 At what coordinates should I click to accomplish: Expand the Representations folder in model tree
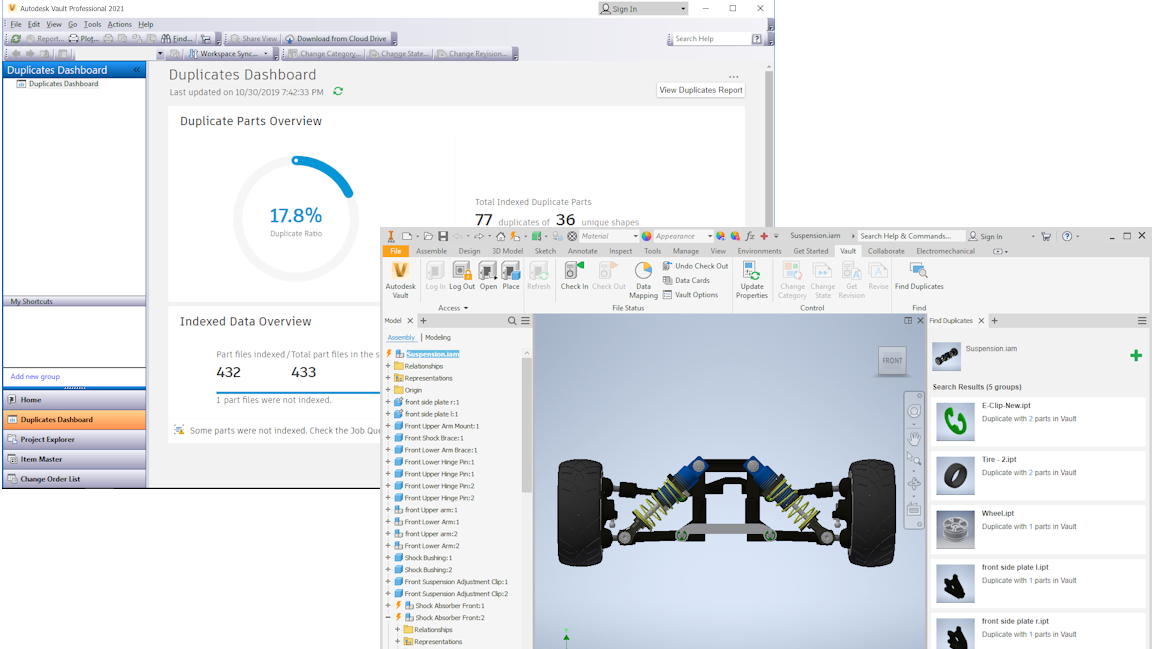(x=389, y=378)
